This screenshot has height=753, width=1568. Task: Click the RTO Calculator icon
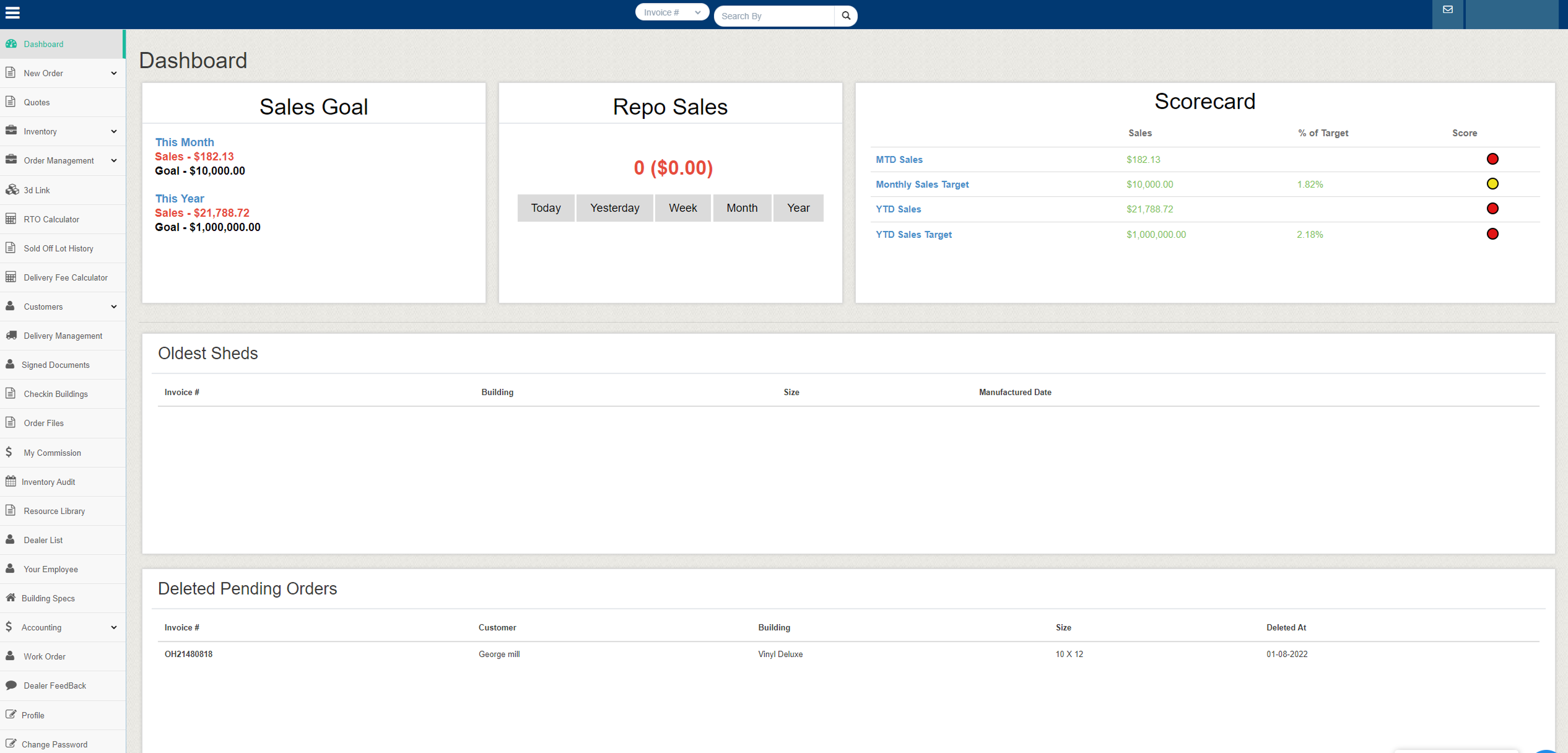[11, 219]
